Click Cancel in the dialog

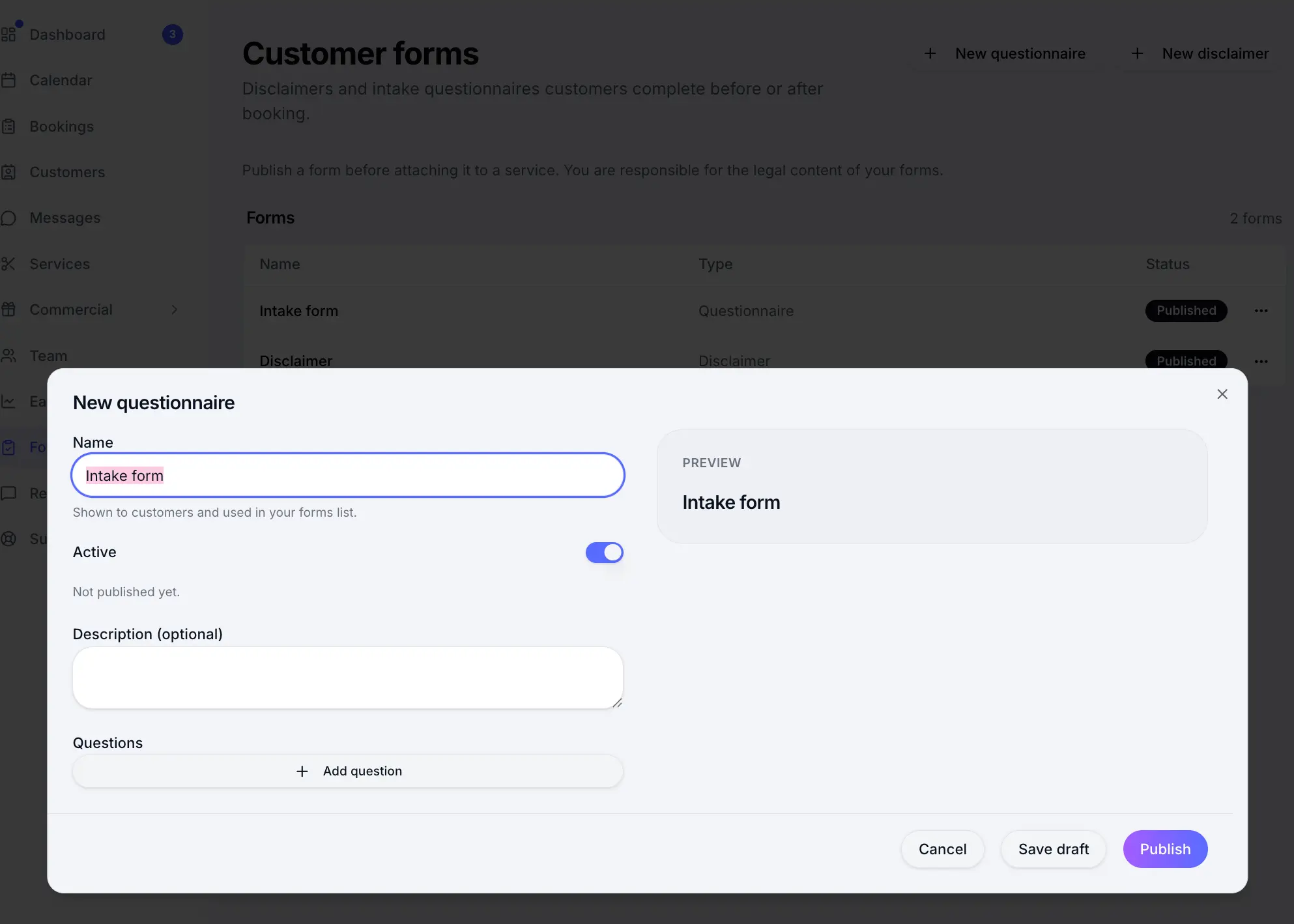coord(942,849)
